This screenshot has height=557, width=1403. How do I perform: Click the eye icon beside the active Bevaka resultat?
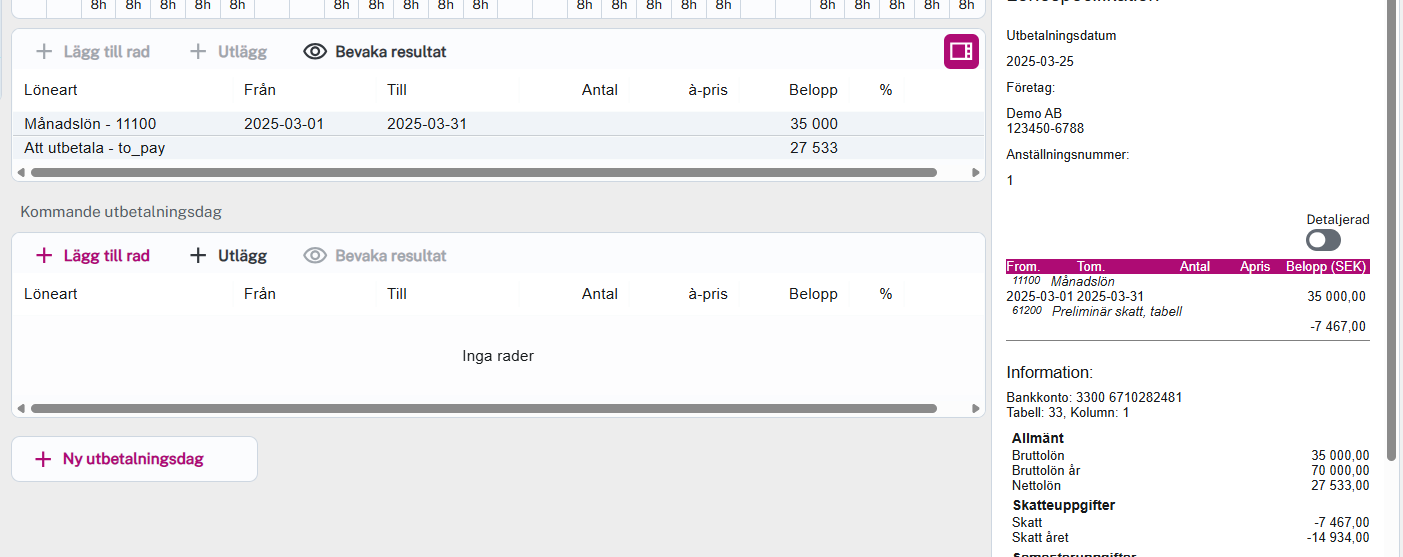click(x=315, y=52)
